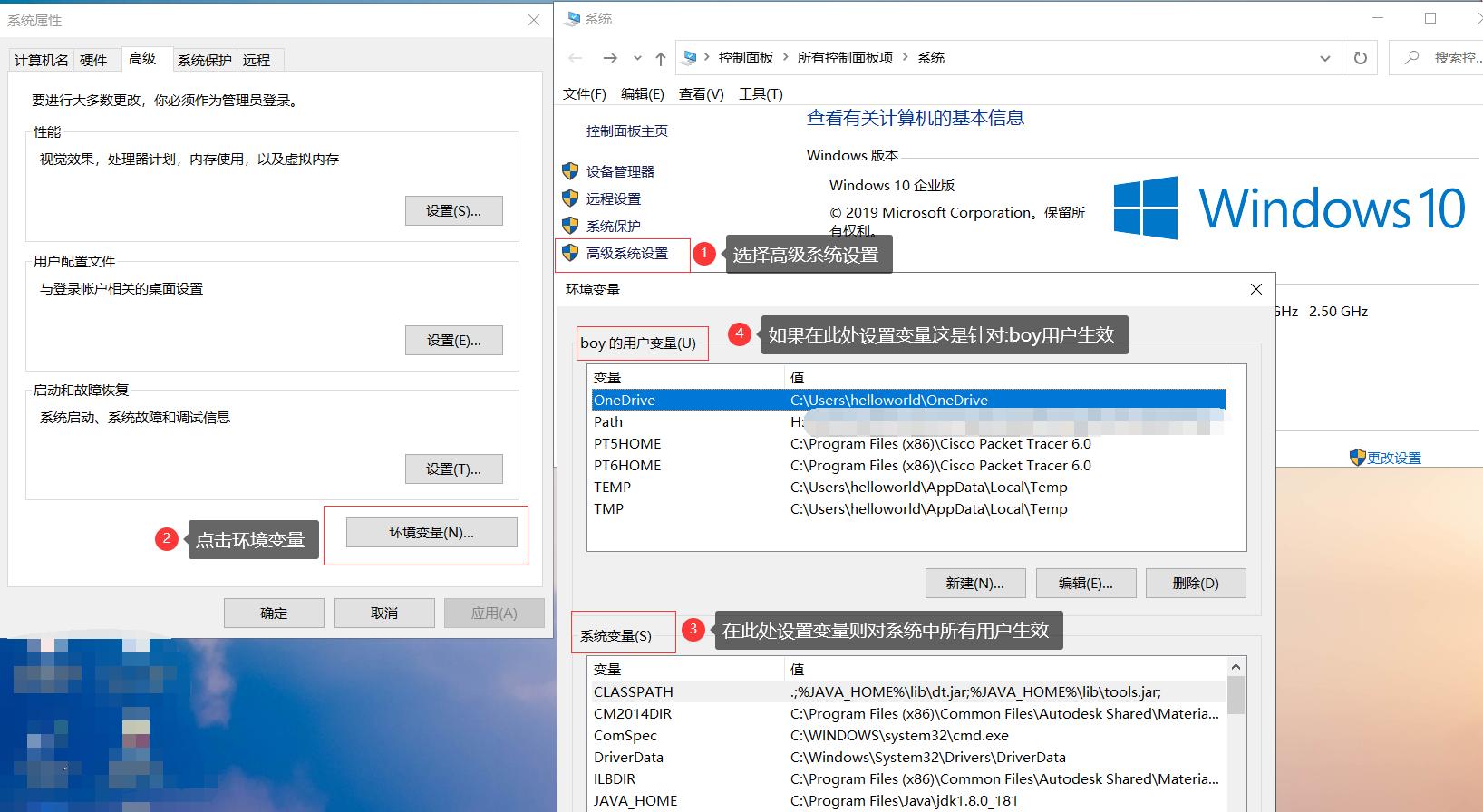
Task: Refresh the System control panel page
Action: pos(1361,58)
